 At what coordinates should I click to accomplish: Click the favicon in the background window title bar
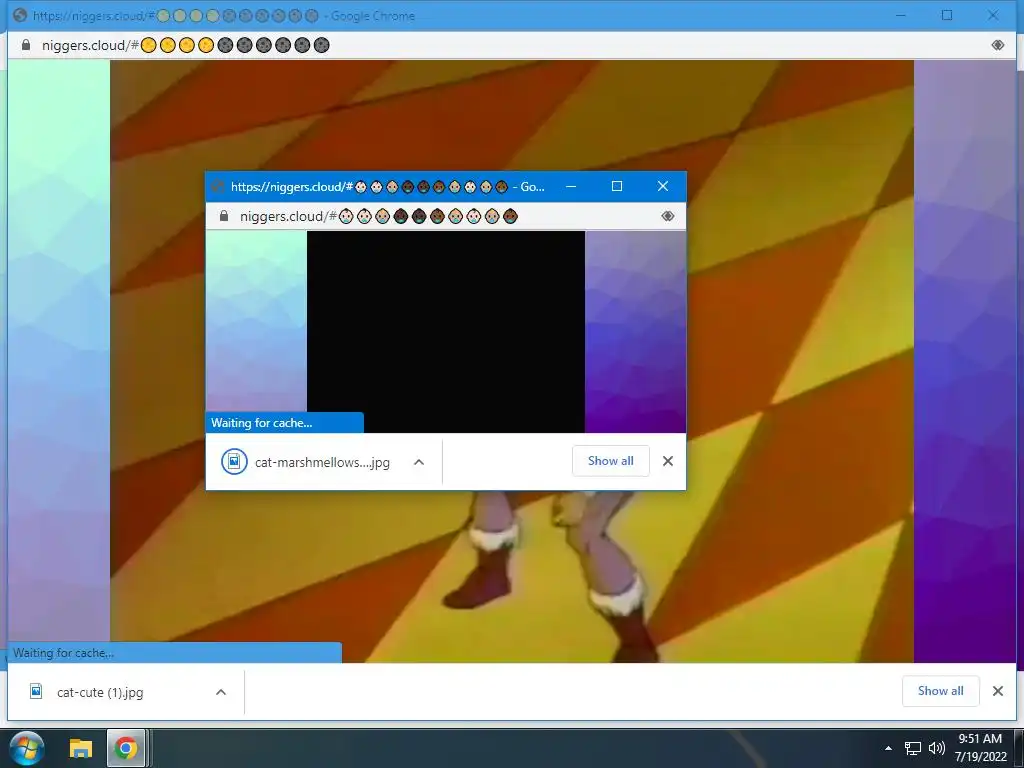point(20,15)
